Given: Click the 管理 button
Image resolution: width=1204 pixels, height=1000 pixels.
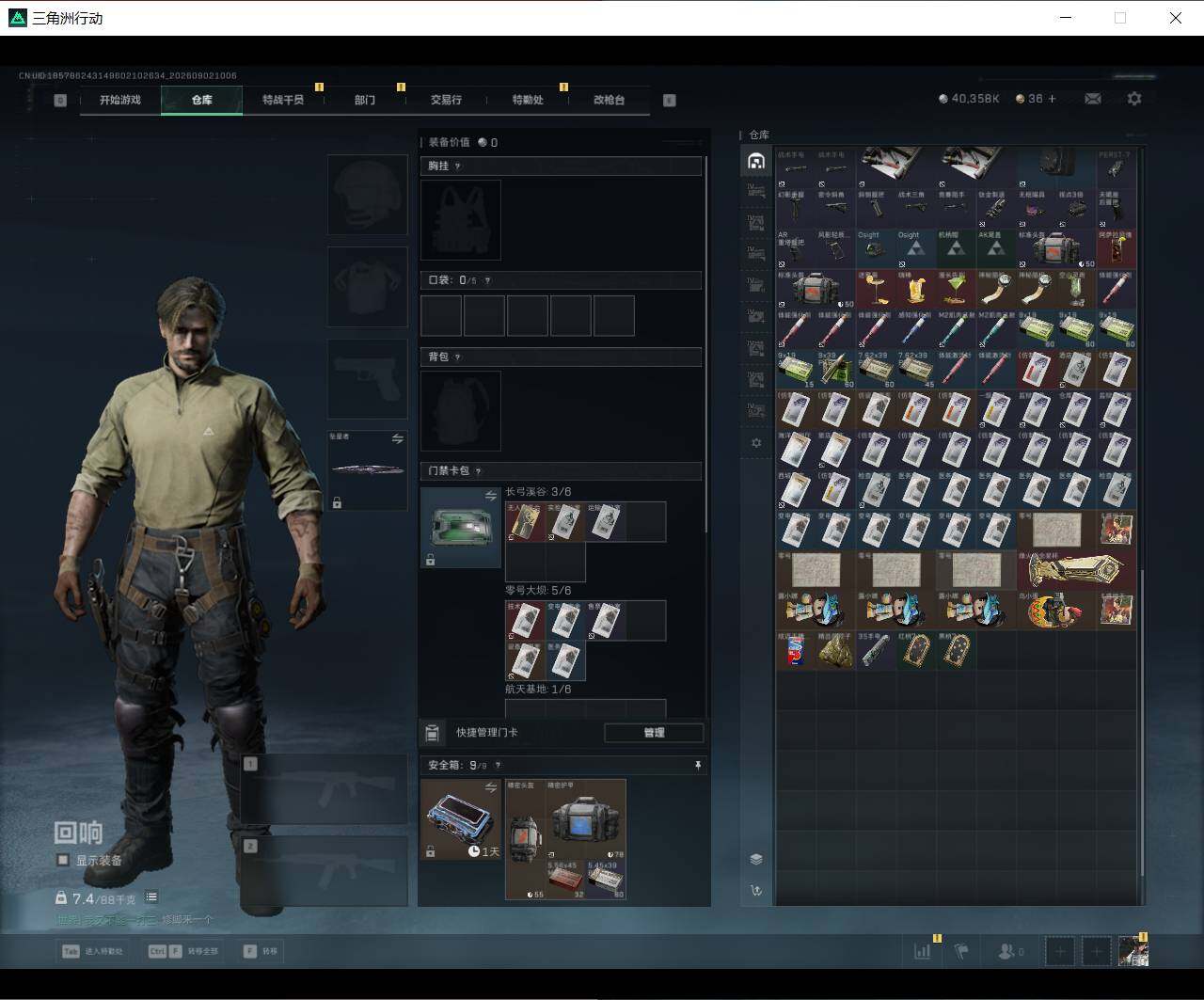Looking at the screenshot, I should pyautogui.click(x=654, y=733).
